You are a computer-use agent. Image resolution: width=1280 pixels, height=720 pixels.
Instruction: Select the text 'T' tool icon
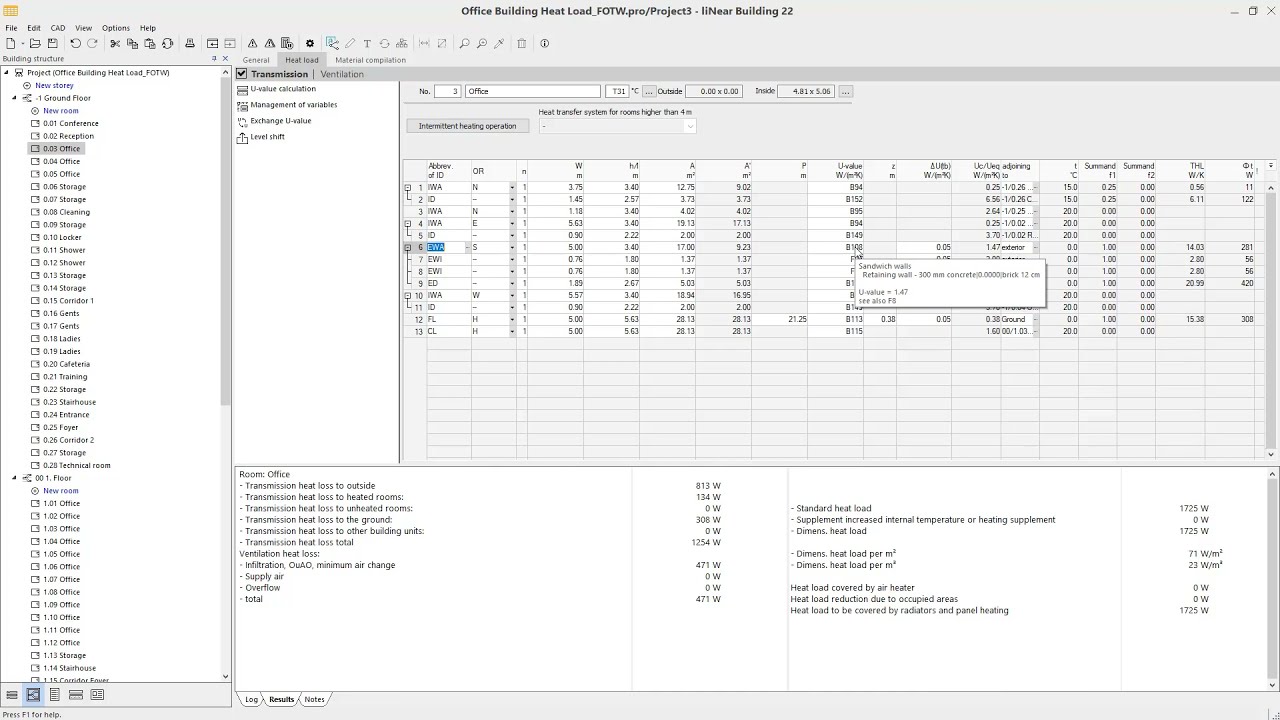(x=367, y=43)
